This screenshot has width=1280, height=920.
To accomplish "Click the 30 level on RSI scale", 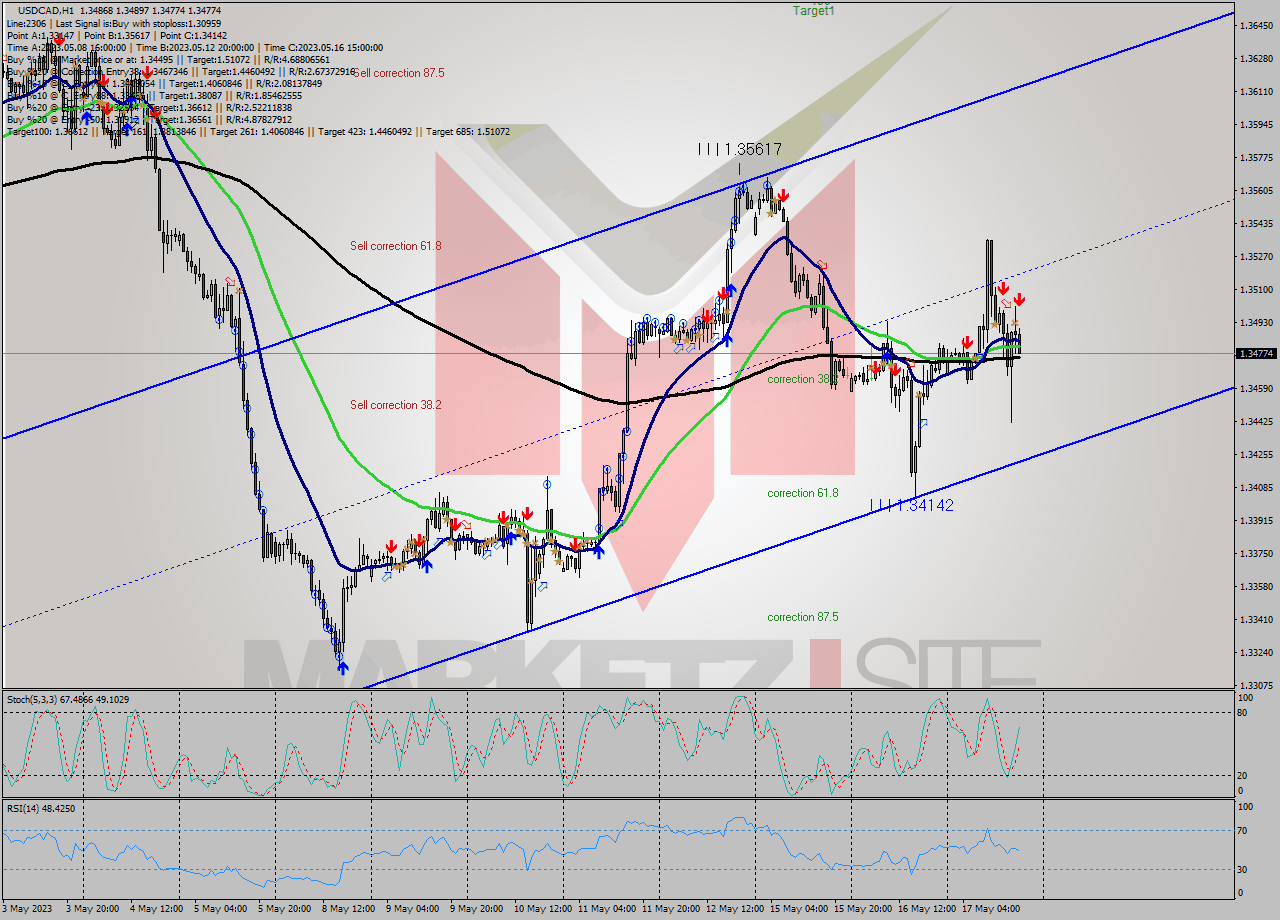I will (x=1244, y=869).
